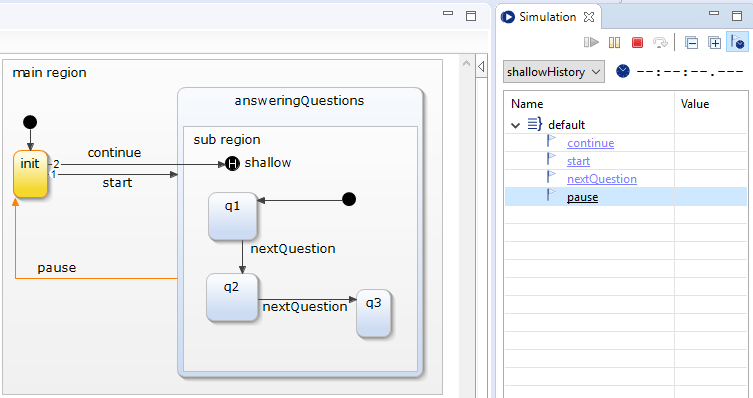Screen dimensions: 753x398
Task: Click the Name column header
Action: pos(527,104)
